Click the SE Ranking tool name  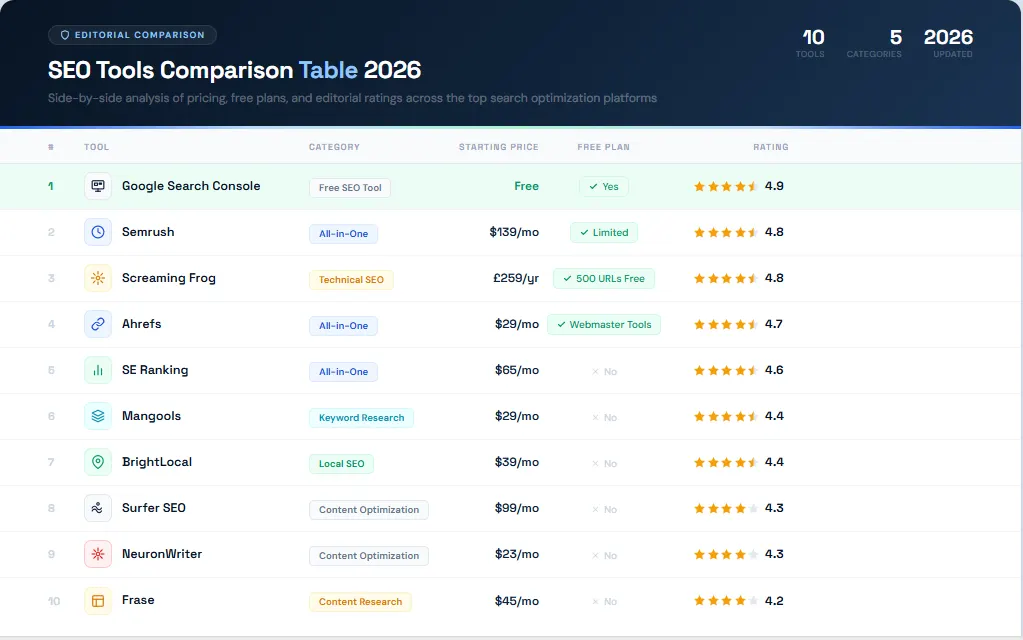click(x=155, y=370)
